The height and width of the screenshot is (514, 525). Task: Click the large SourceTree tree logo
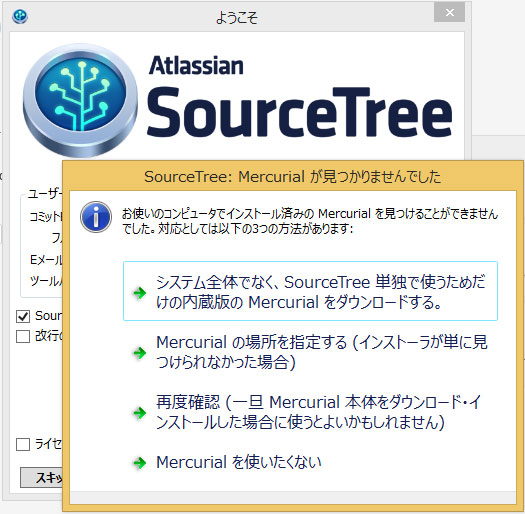[80, 100]
